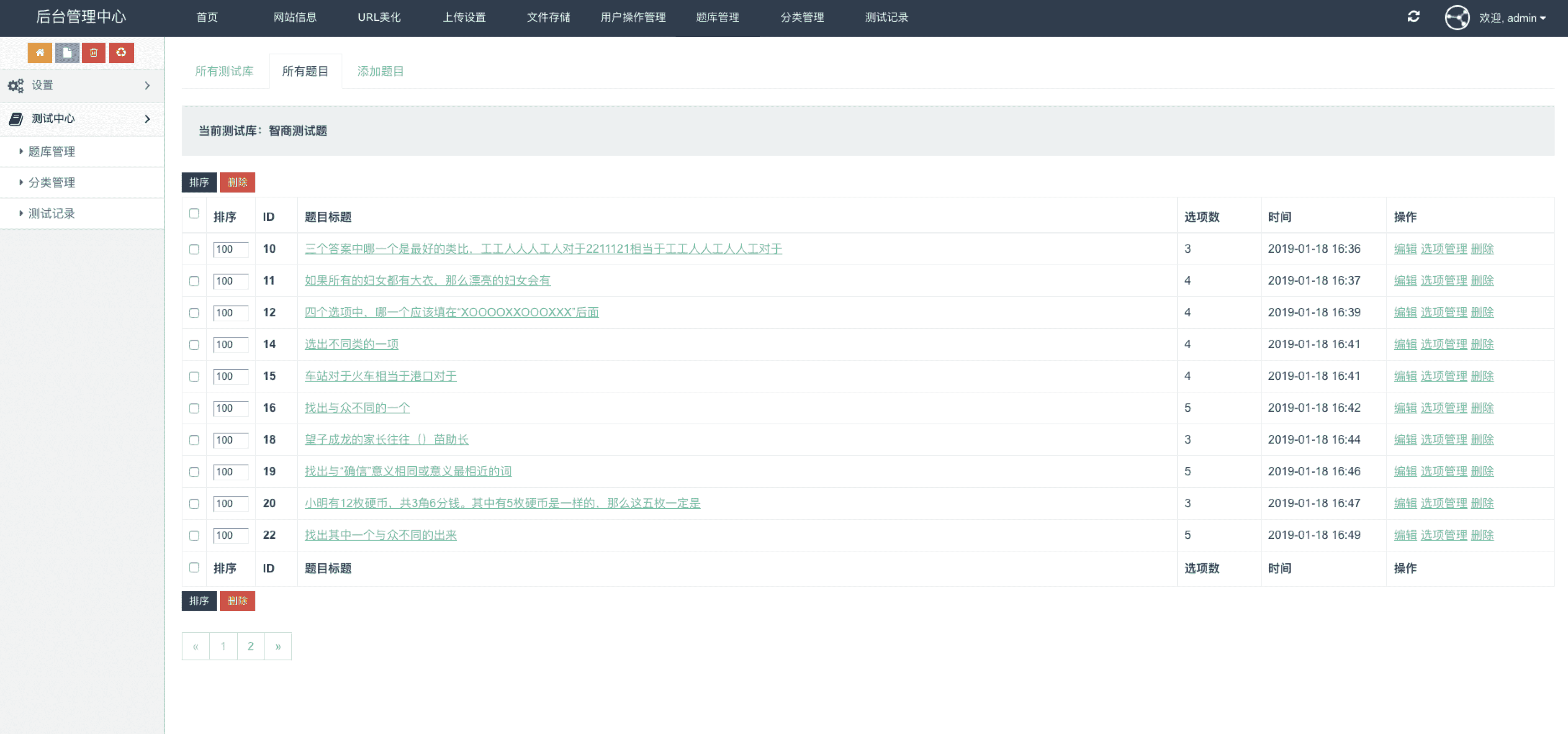This screenshot has height=734, width=1568.
Task: Click the refresh icon in top bar
Action: 1414,17
